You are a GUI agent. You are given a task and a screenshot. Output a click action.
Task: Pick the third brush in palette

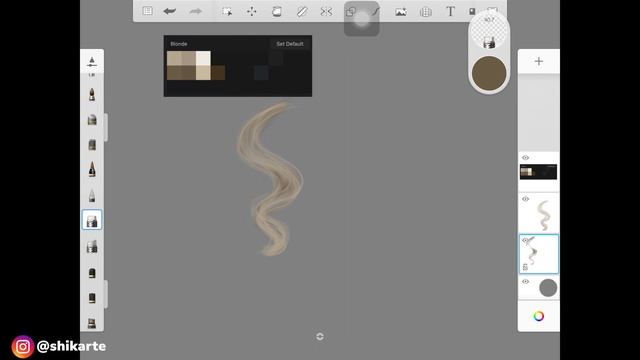click(92, 144)
